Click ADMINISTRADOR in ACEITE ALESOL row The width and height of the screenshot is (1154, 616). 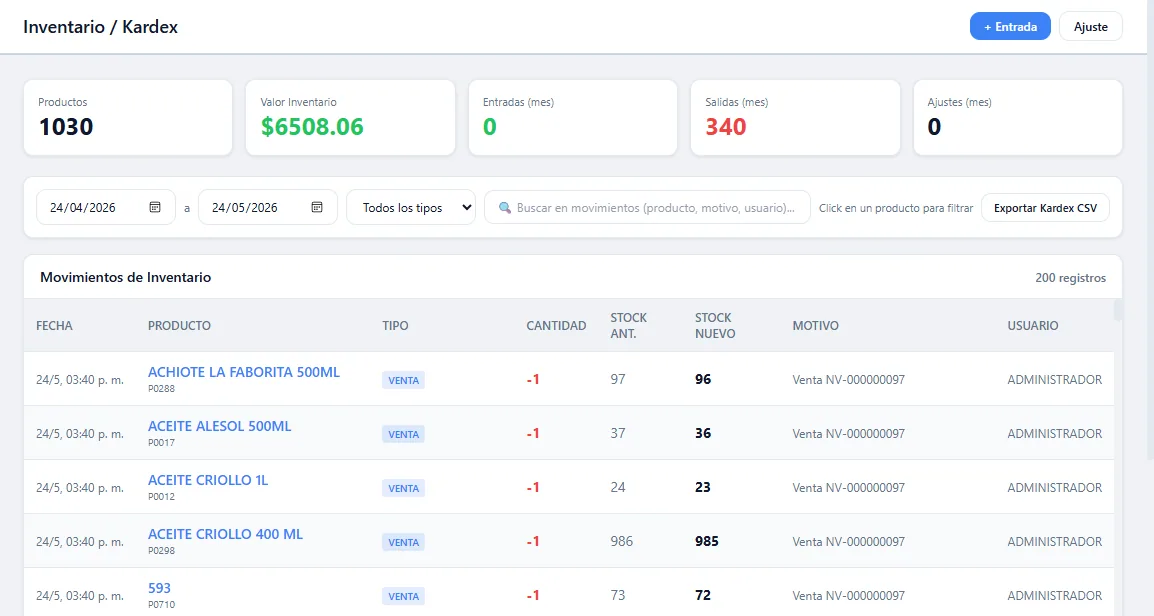[1055, 433]
